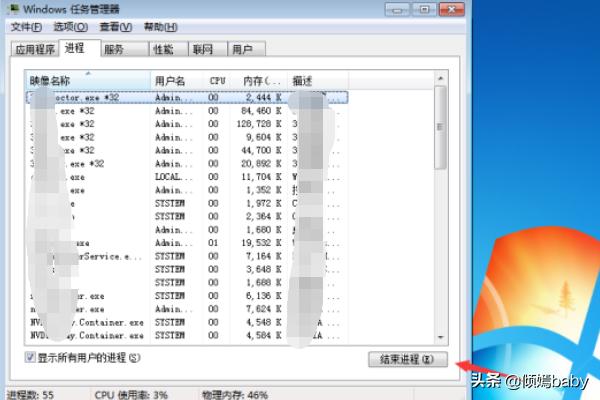The image size is (600, 400).
Task: Select the process using 84,460 K memory
Action: (187, 111)
